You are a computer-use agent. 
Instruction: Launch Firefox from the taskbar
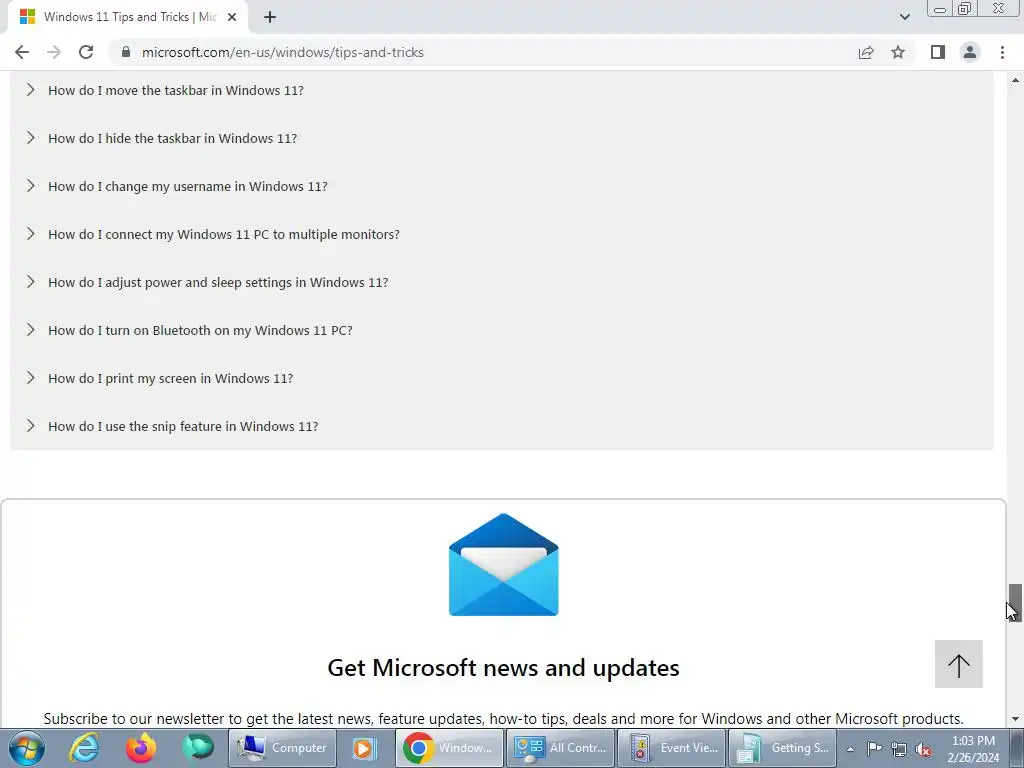pos(140,748)
